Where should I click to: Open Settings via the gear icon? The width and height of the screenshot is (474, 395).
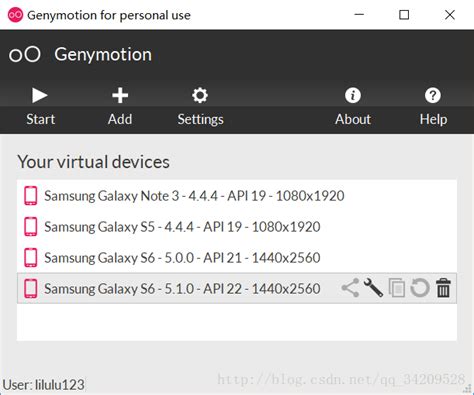200,95
